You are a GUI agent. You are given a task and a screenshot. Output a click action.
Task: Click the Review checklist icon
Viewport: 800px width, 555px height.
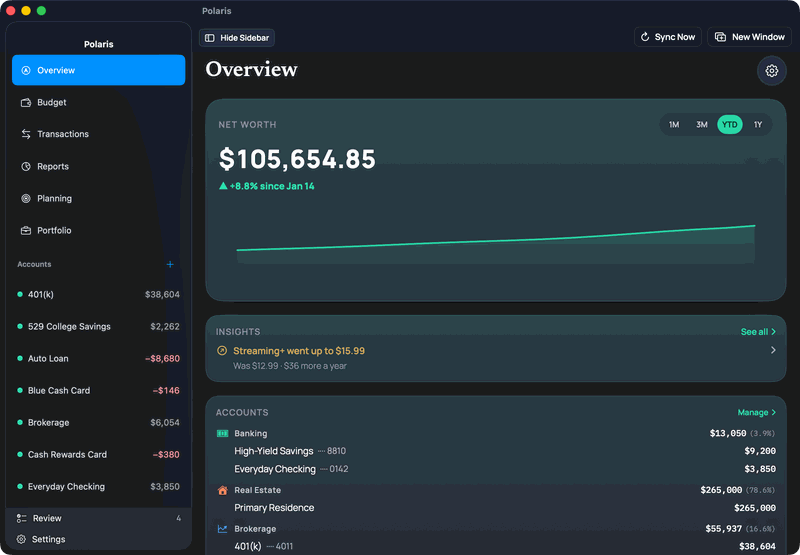(21, 518)
